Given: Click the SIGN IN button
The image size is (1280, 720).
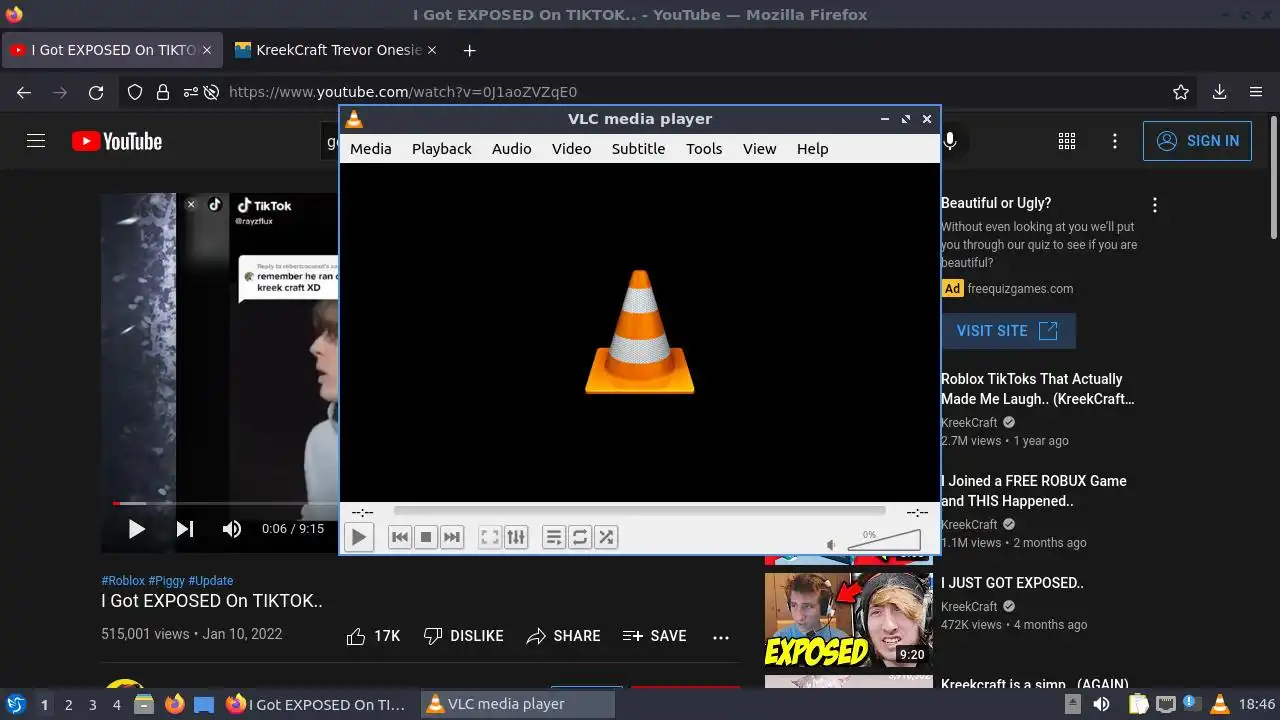Looking at the screenshot, I should [1197, 141].
